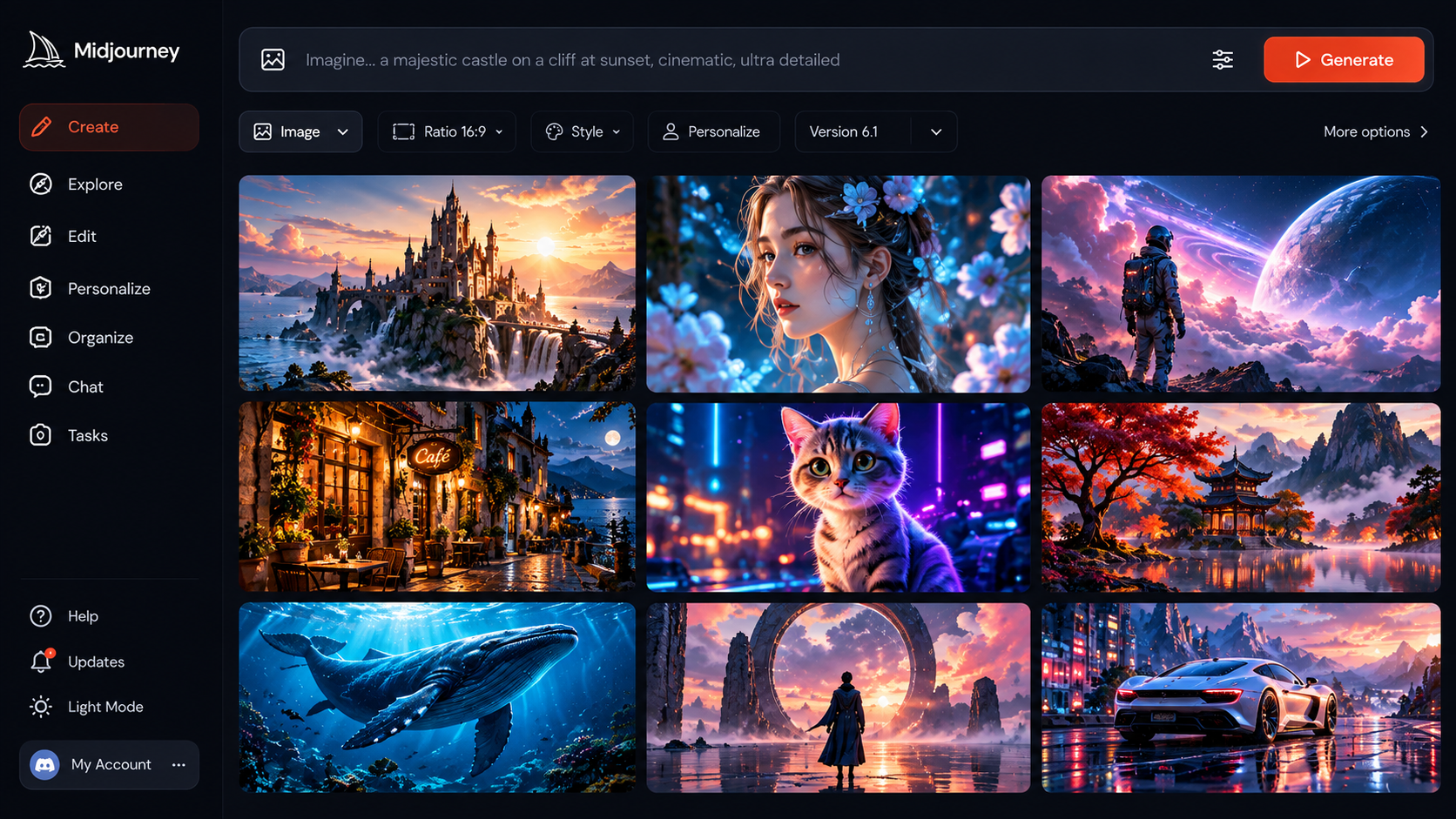Click the Discord avatar in My Account

point(45,764)
